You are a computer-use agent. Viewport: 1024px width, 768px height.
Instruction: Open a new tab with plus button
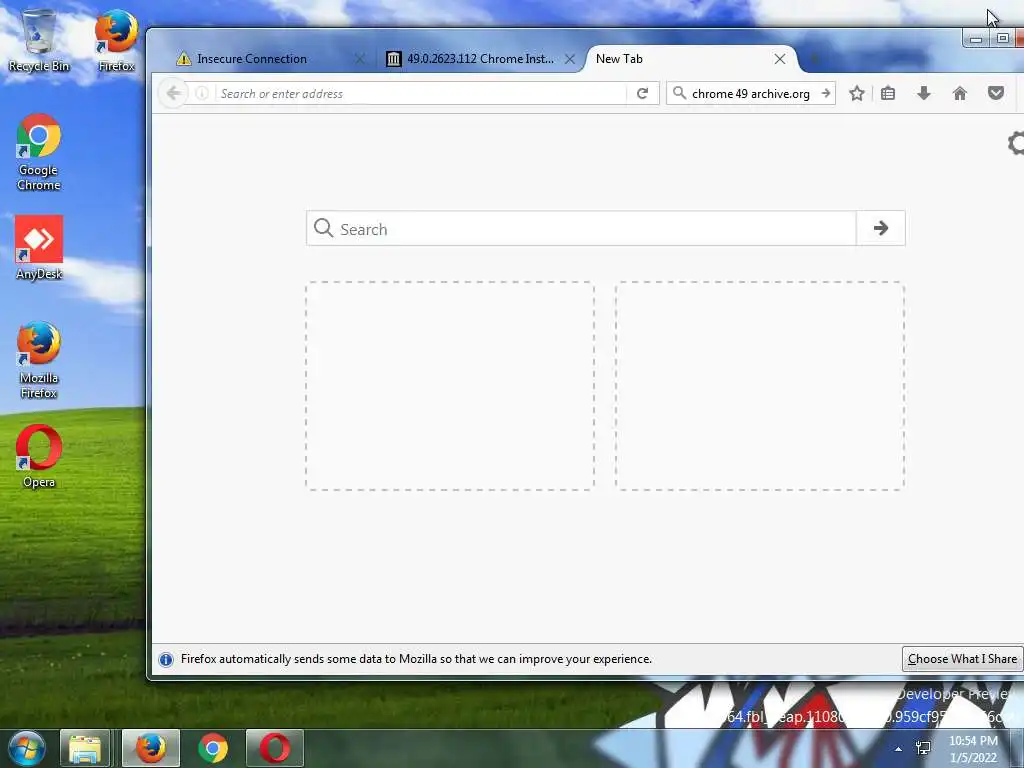click(814, 59)
